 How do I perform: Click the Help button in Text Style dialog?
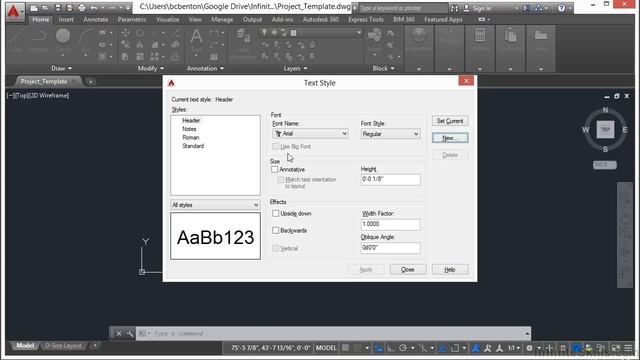point(450,269)
